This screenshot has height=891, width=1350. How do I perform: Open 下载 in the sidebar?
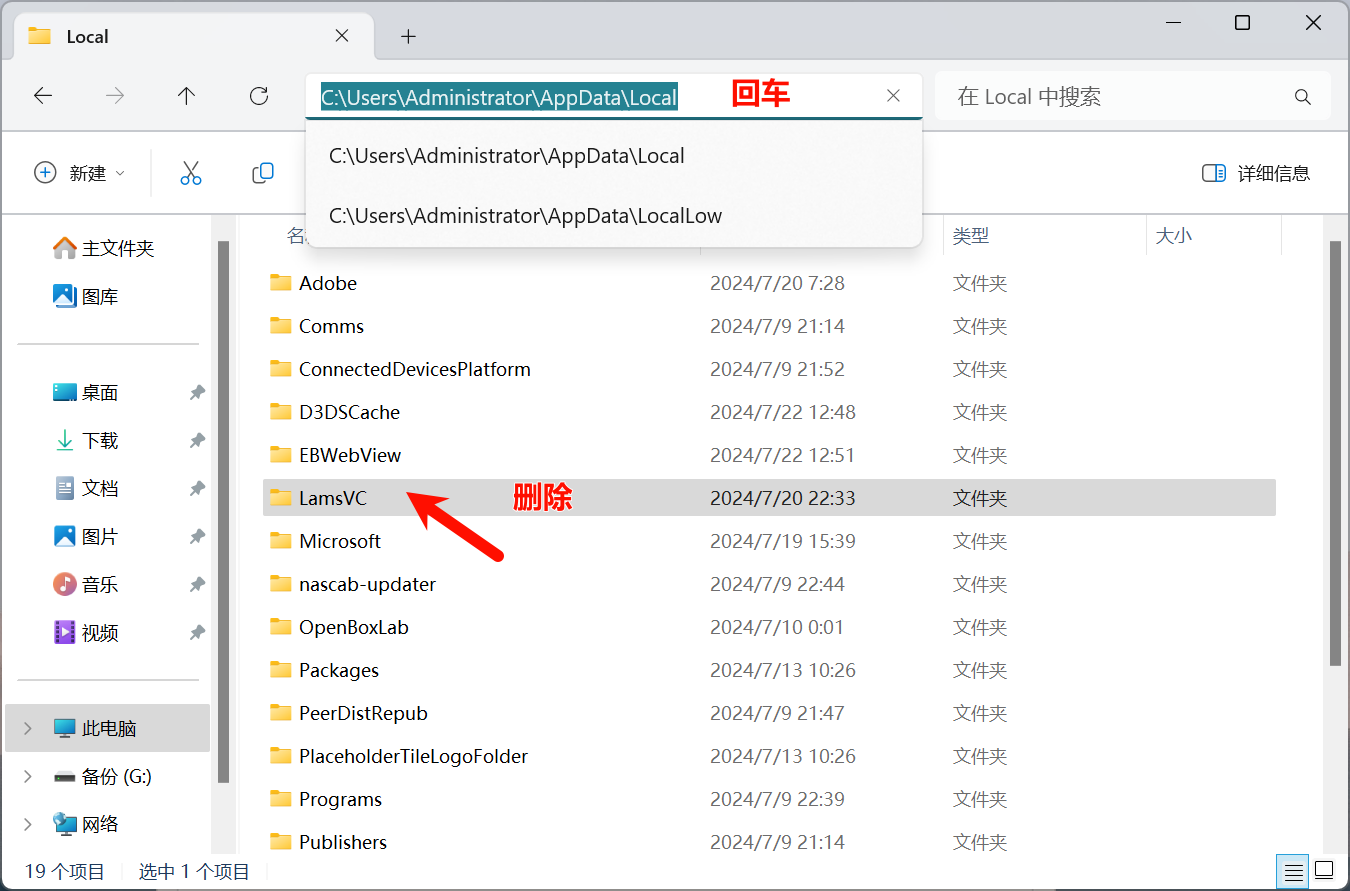[99, 441]
